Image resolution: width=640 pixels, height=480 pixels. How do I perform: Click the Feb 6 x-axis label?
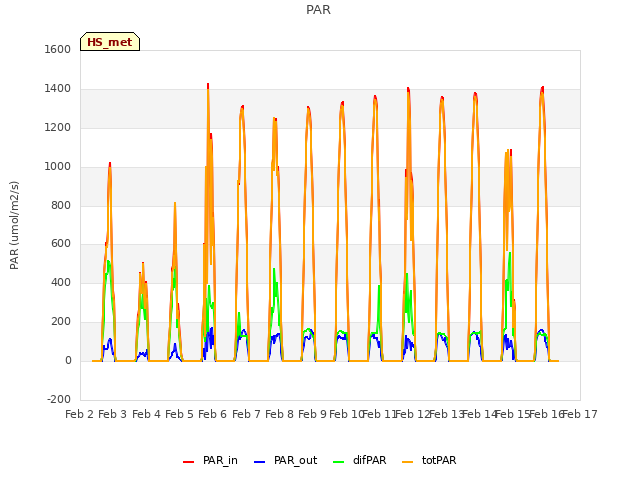coord(212,414)
